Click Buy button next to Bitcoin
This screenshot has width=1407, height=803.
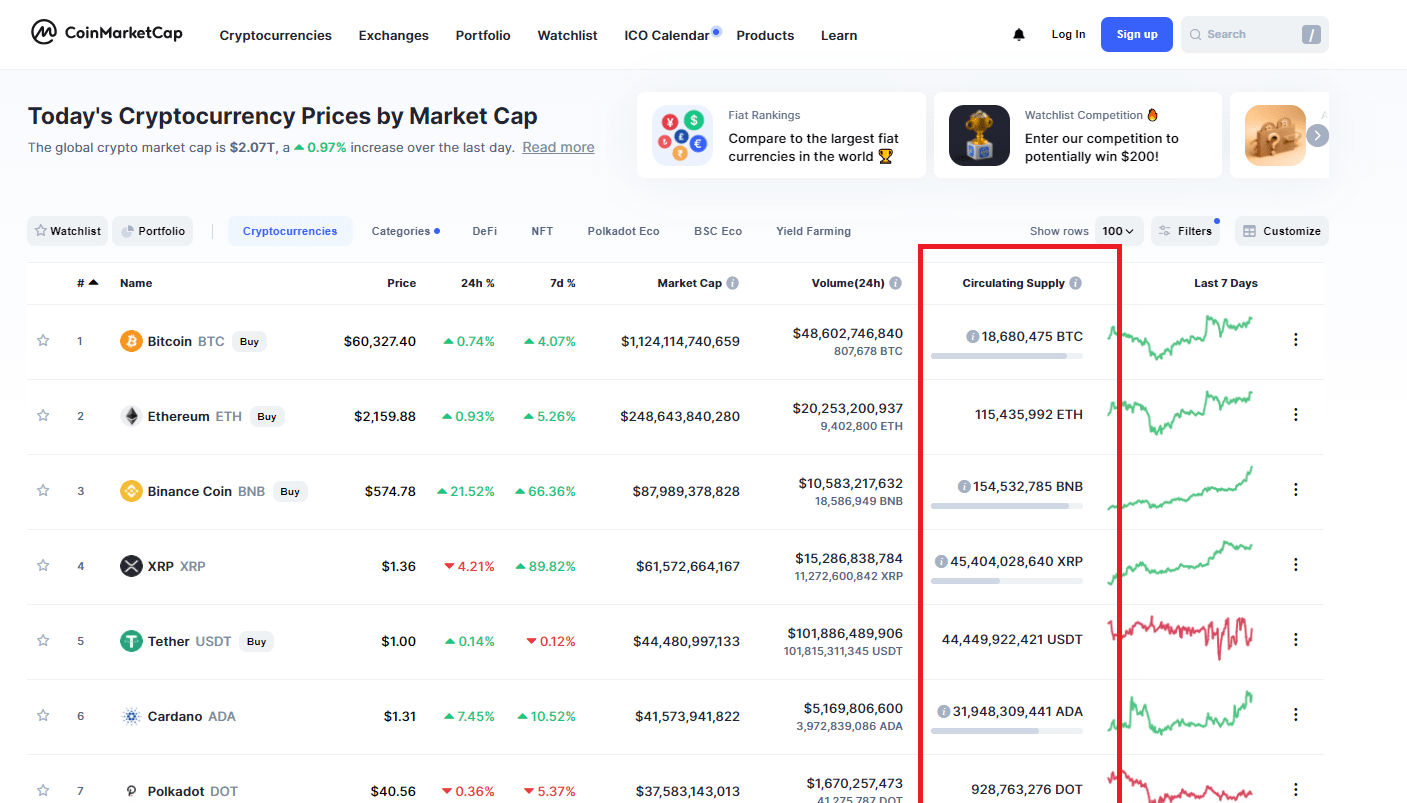249,341
